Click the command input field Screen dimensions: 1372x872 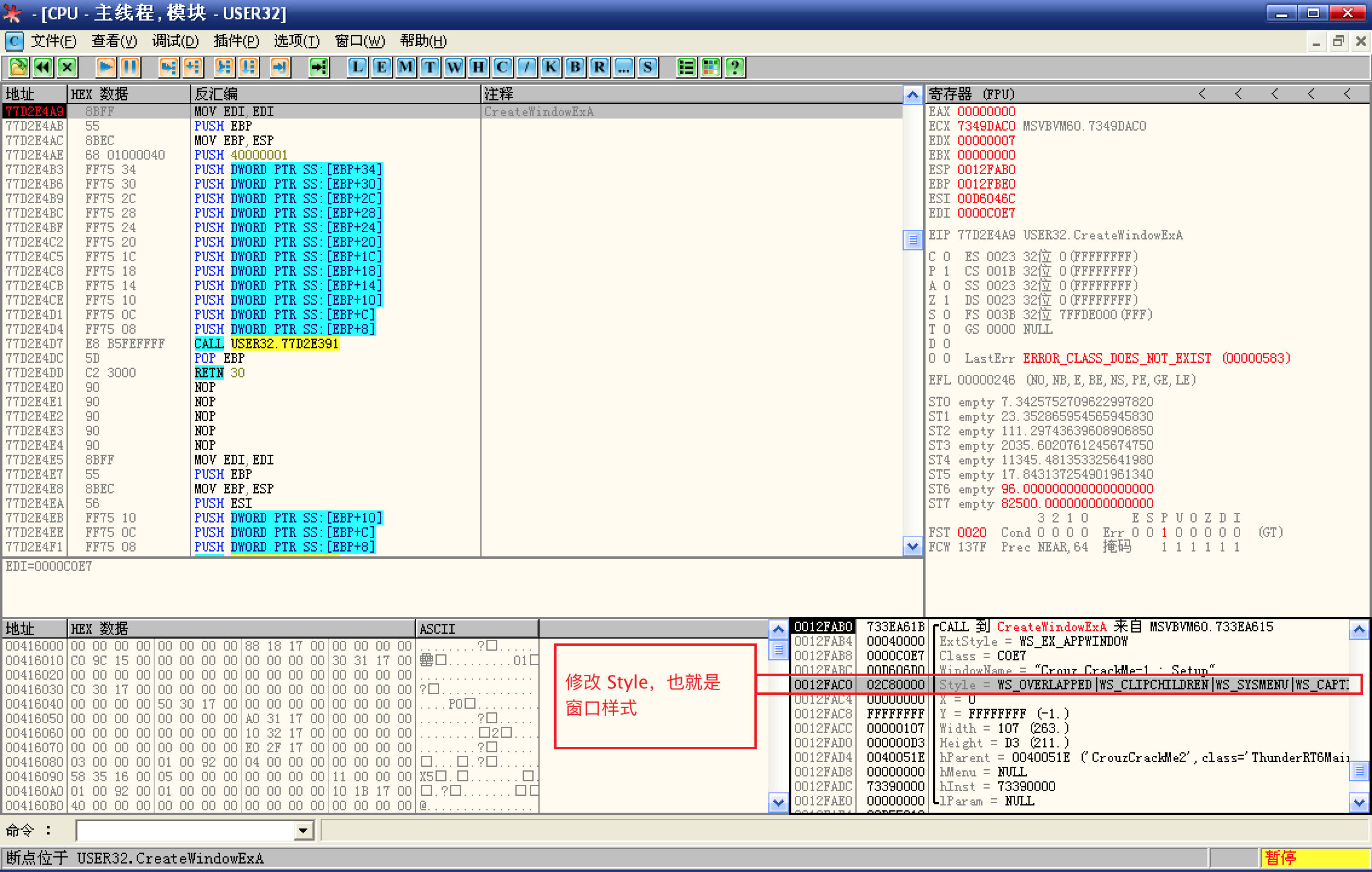point(185,831)
